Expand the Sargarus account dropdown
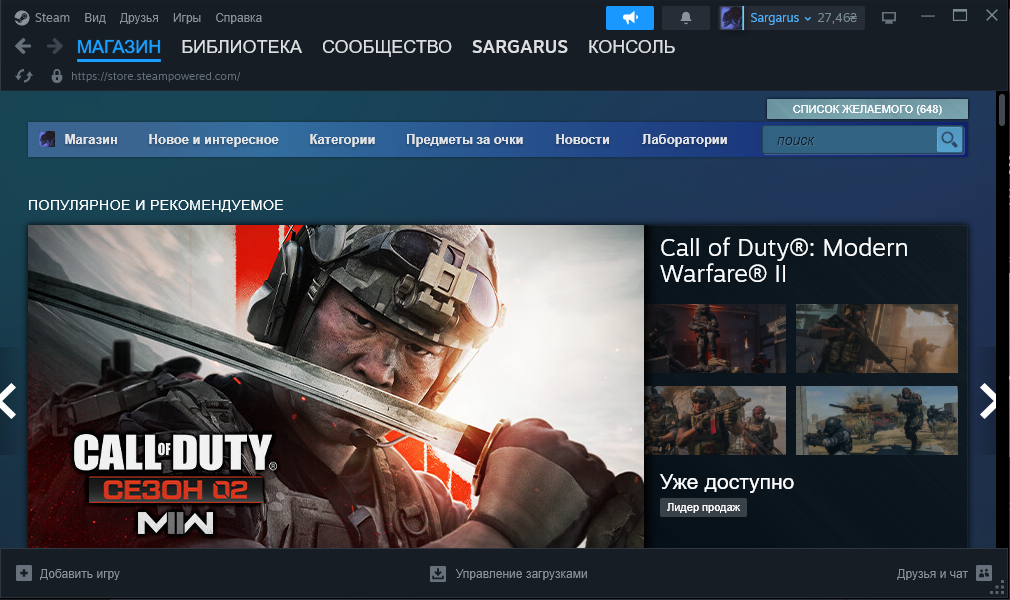 (807, 19)
